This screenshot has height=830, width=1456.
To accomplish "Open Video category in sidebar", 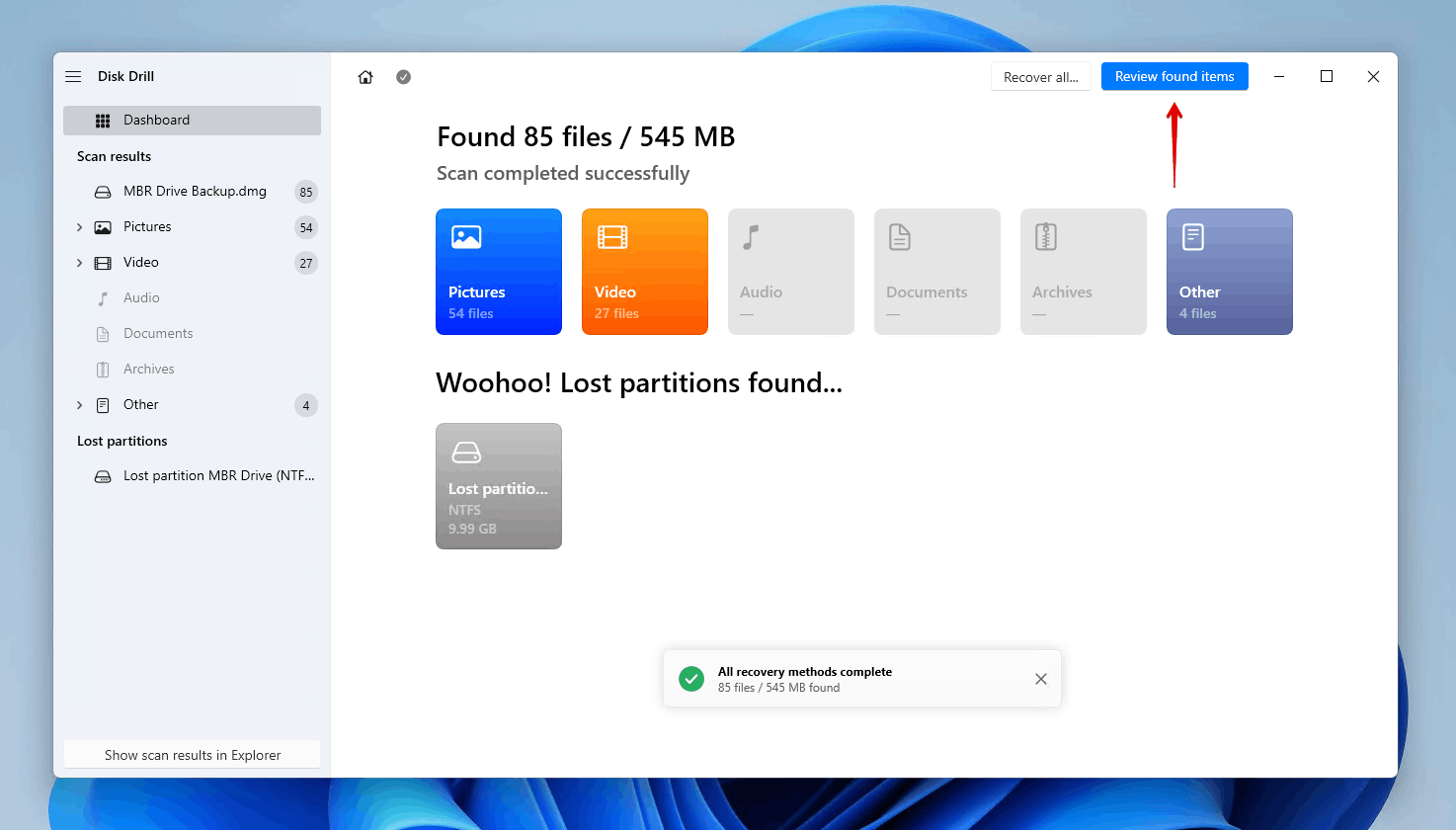I will pos(192,263).
